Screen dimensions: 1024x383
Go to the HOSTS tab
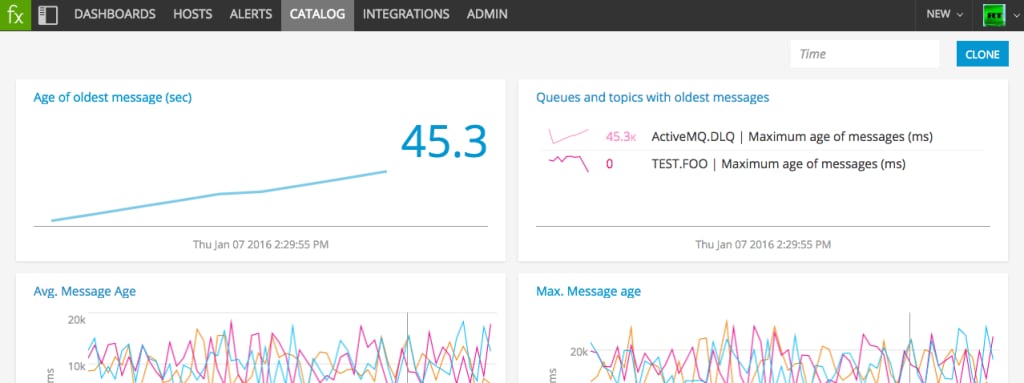(x=193, y=14)
